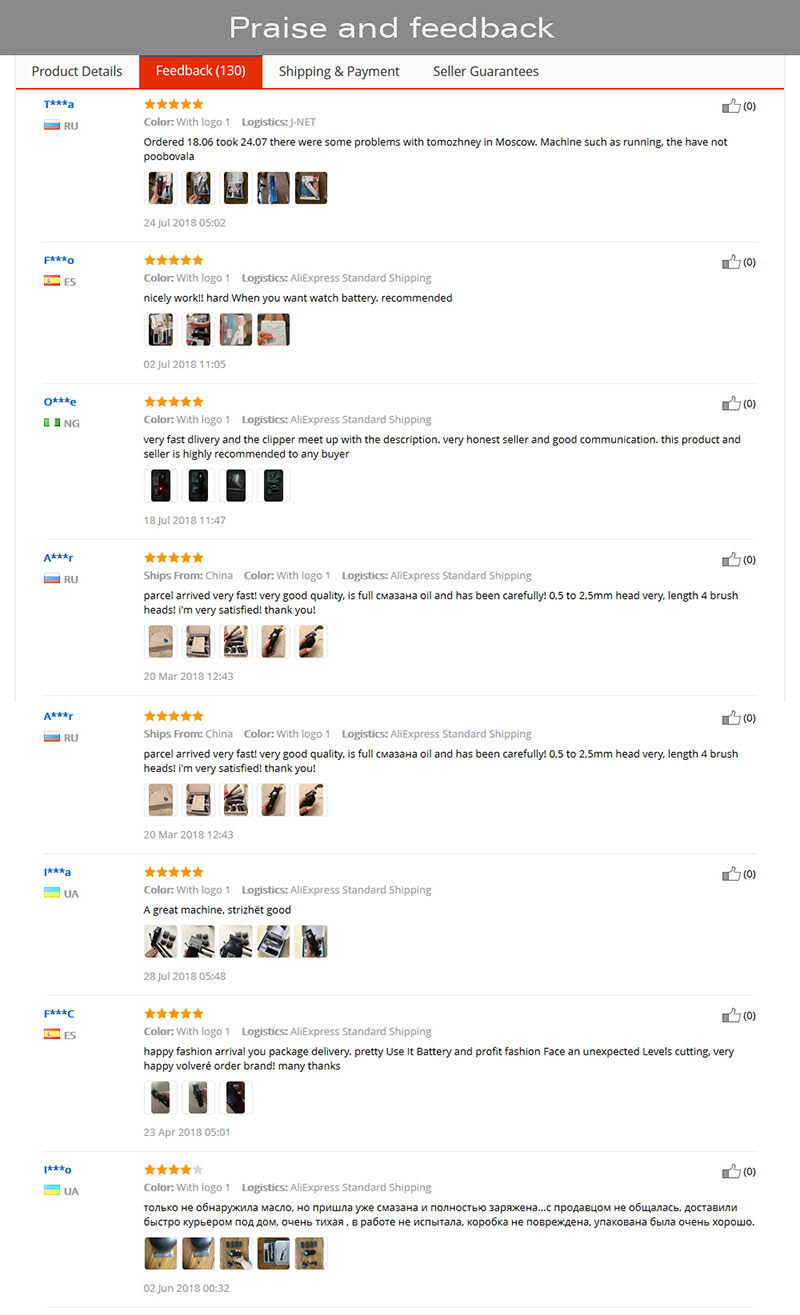This screenshot has width=800, height=1315.
Task: Click thumbs-up on I***o's four-star review
Action: 731,1171
